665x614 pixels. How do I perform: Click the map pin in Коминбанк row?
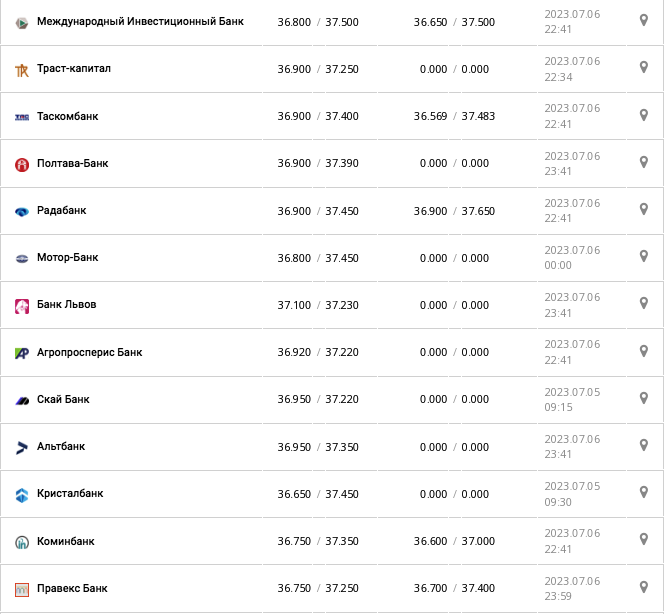point(644,540)
